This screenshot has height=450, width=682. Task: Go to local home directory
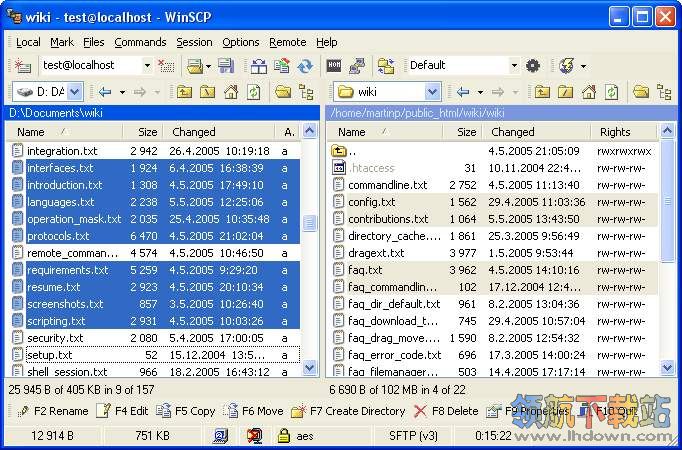(x=231, y=92)
